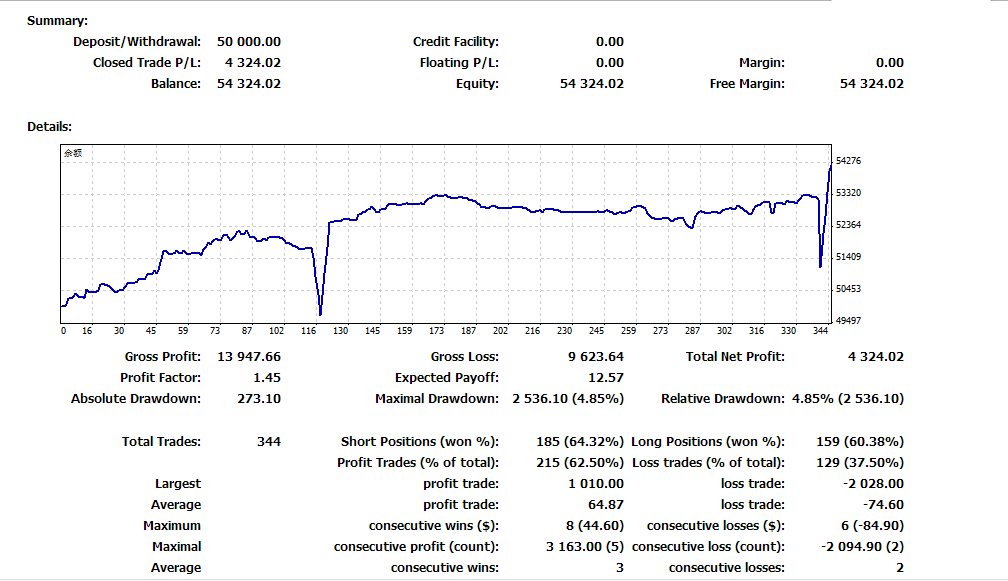Click the "Expected Payoff:" label
The width and height of the screenshot is (1008, 581).
[x=447, y=378]
